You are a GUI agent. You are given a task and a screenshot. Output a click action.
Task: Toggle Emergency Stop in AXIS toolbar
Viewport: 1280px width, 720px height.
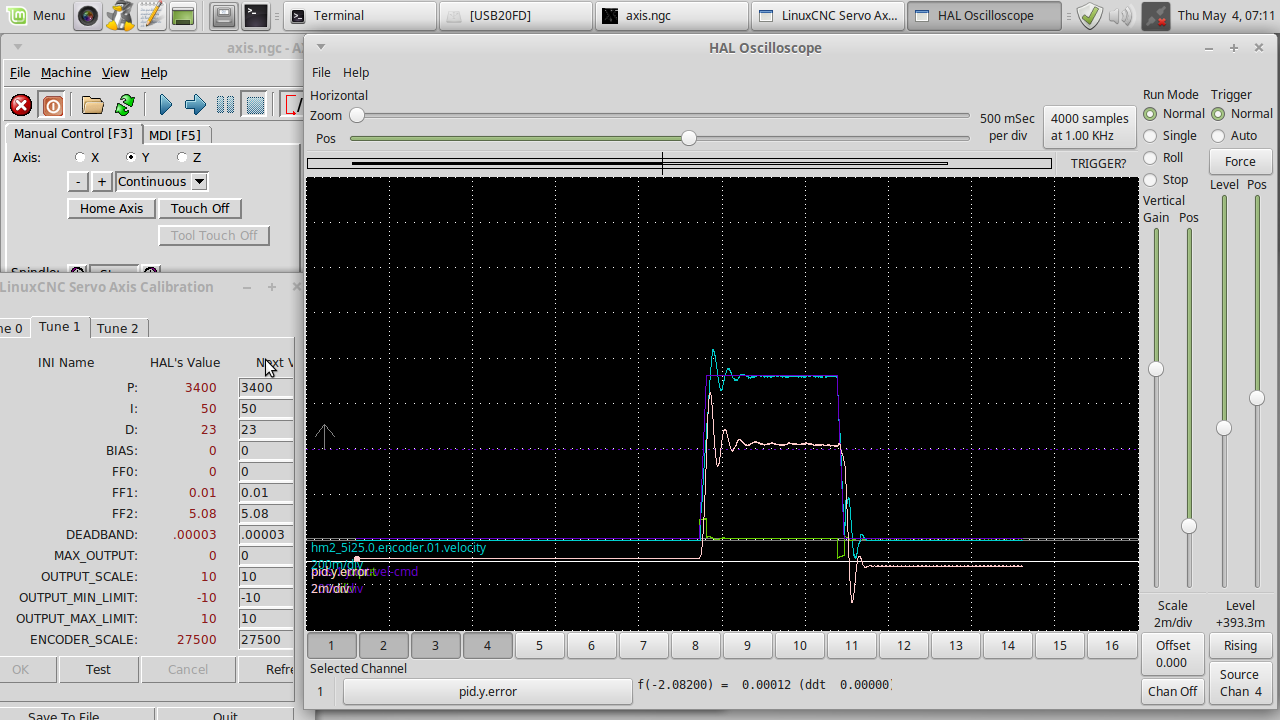click(21, 105)
